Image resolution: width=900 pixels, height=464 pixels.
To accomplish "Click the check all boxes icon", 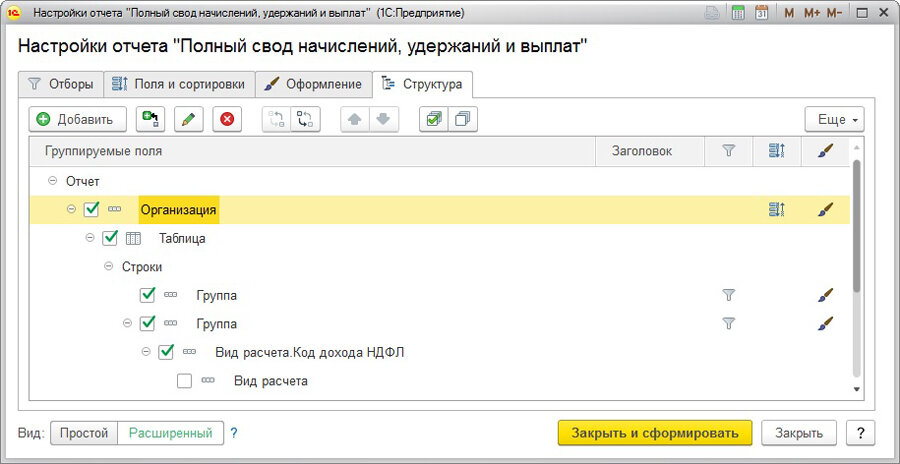I will [x=434, y=119].
